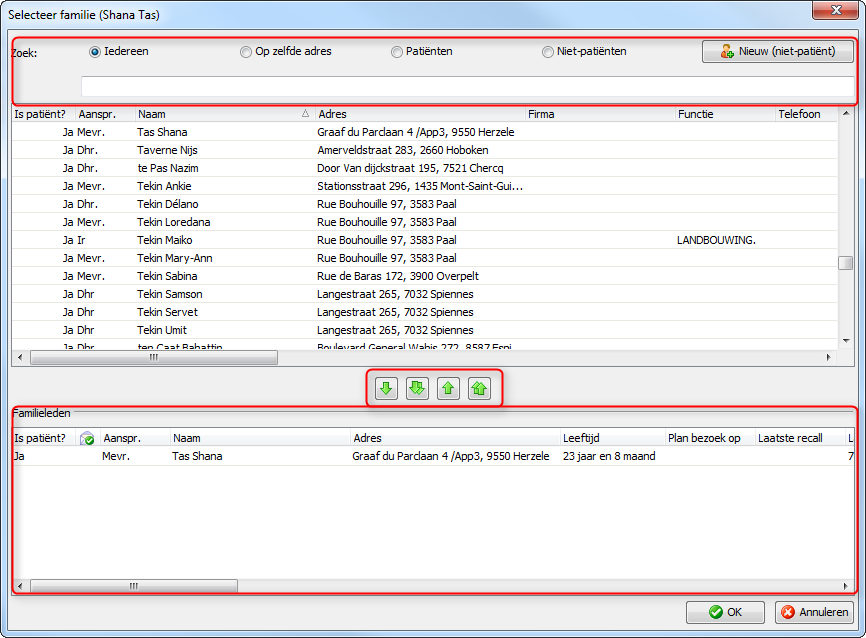Select the Op zelfde adres radio button

(245, 51)
